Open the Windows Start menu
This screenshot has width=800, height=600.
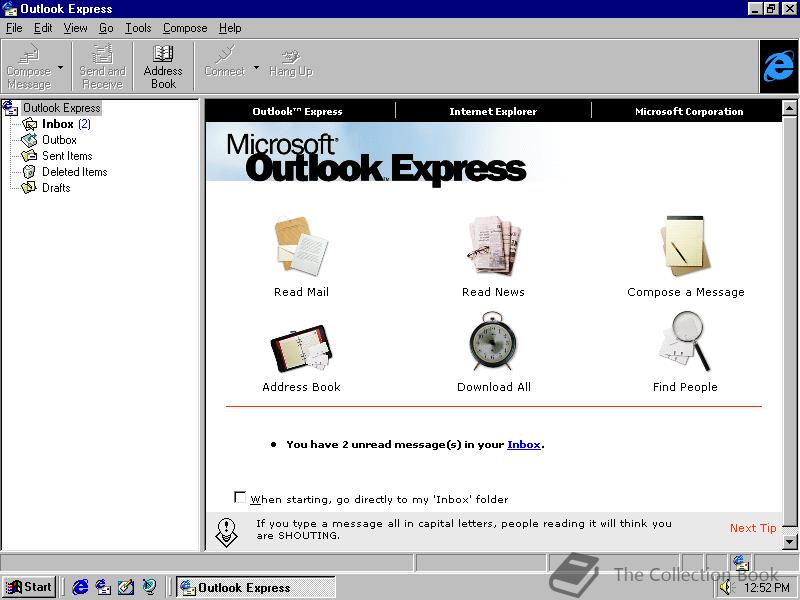click(29, 587)
